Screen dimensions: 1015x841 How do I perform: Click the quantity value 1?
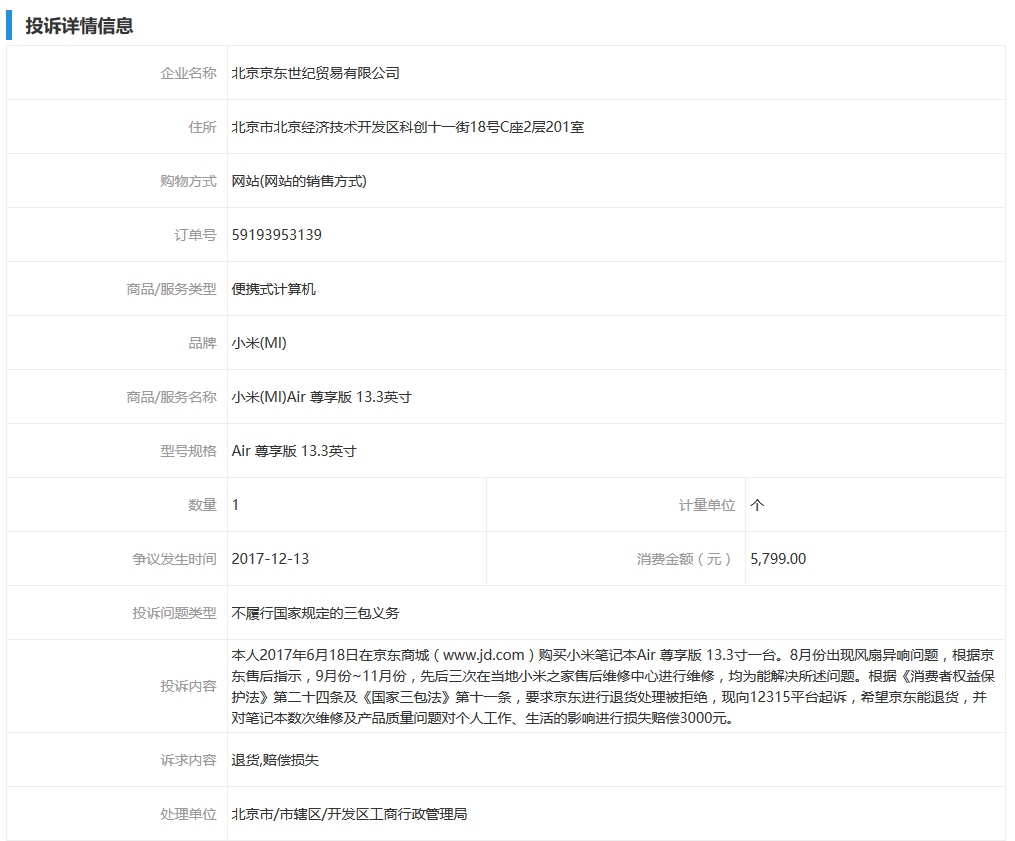(234, 504)
